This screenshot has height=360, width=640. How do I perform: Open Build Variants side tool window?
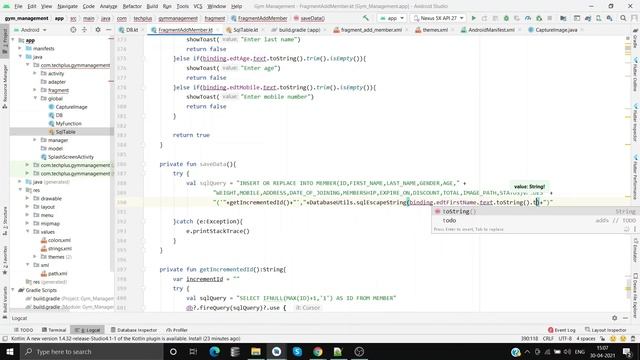tap(5, 302)
